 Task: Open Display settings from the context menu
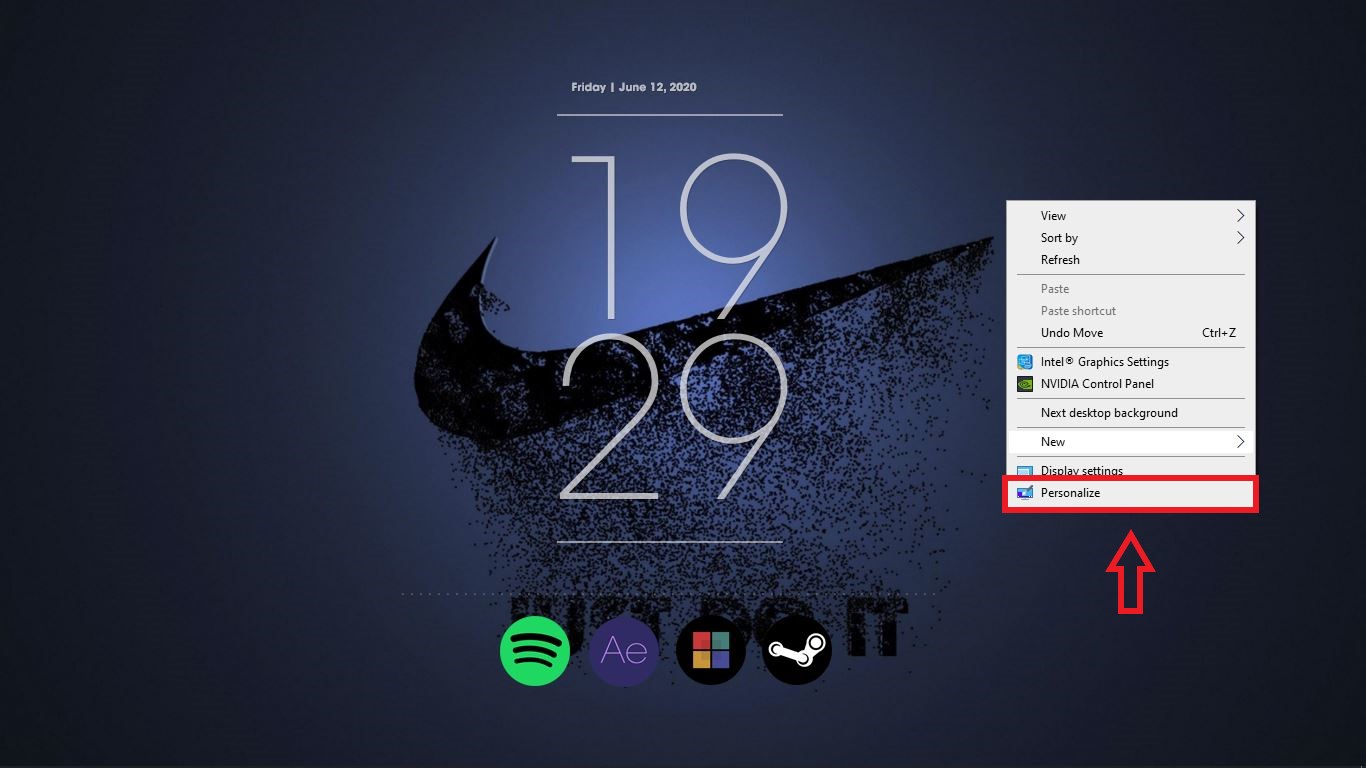(1130, 470)
